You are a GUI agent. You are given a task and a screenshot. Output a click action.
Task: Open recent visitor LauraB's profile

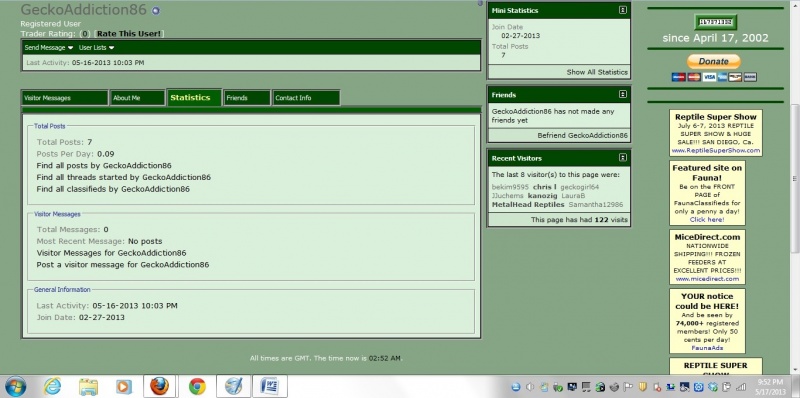[573, 196]
